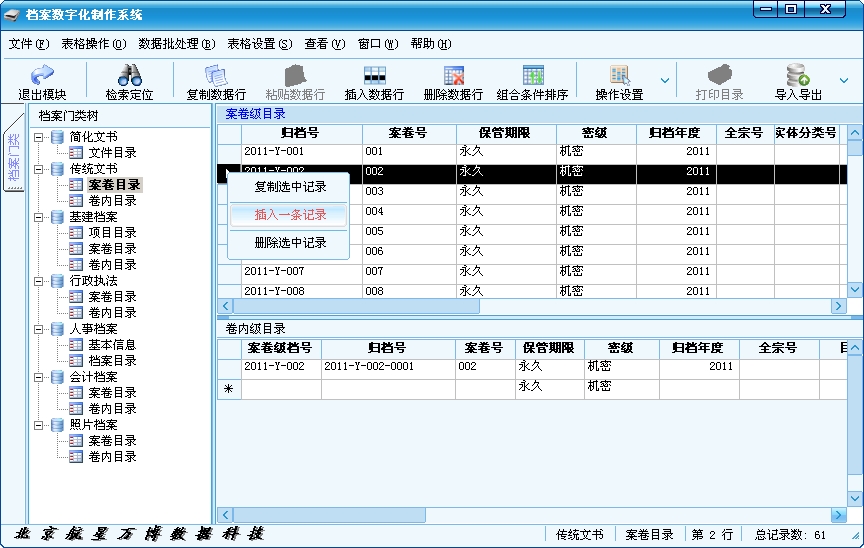This screenshot has height=548, width=864.
Task: Click the 退出模块 exit module icon
Action: coord(42,82)
